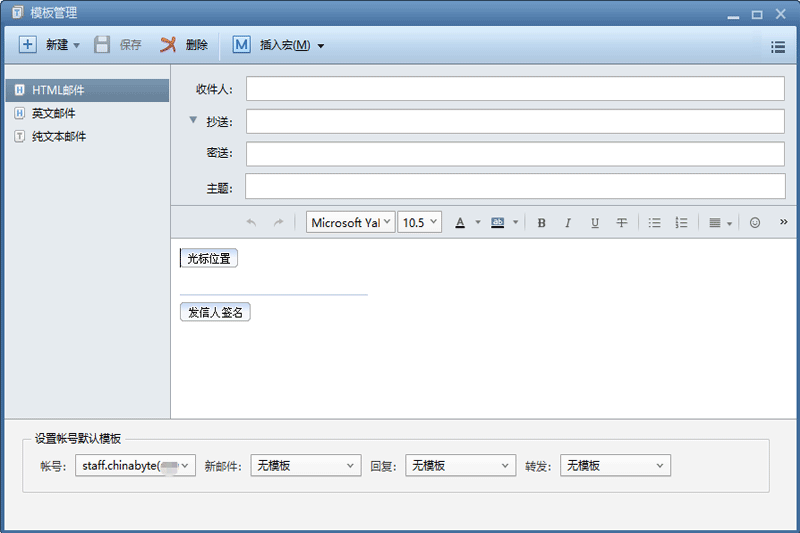Viewport: 800px width, 533px height.
Task: Collapse the 抄送 disclosure triangle
Action: point(193,121)
